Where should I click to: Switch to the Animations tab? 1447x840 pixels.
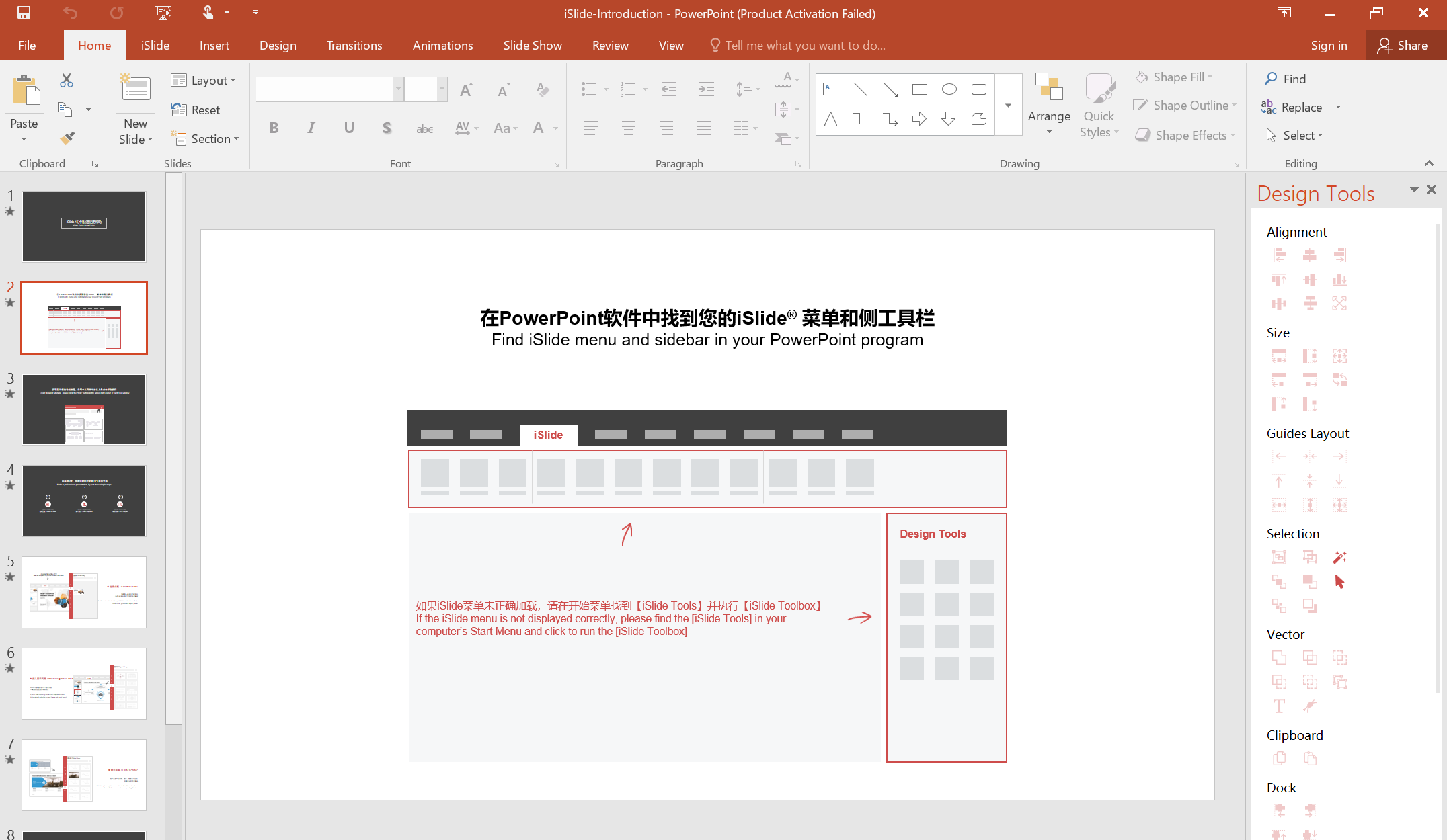(442, 46)
